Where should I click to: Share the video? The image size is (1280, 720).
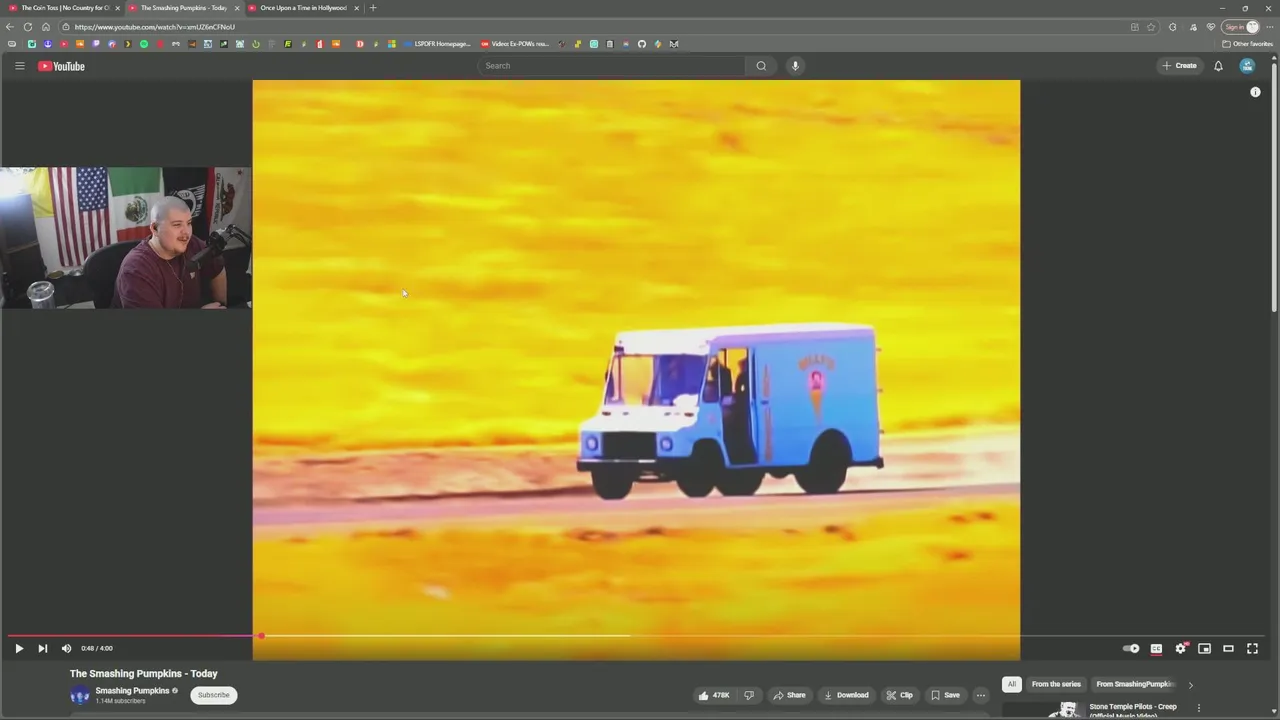[x=788, y=695]
